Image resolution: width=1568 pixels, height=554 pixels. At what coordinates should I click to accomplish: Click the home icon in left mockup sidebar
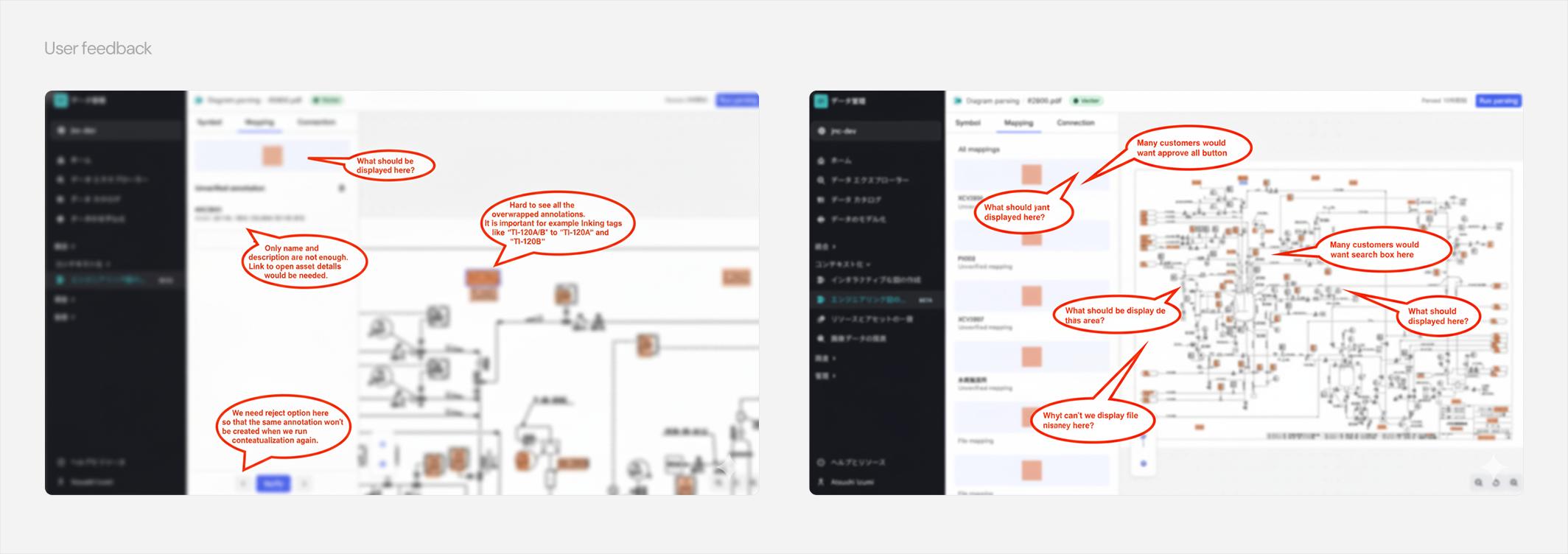60,160
